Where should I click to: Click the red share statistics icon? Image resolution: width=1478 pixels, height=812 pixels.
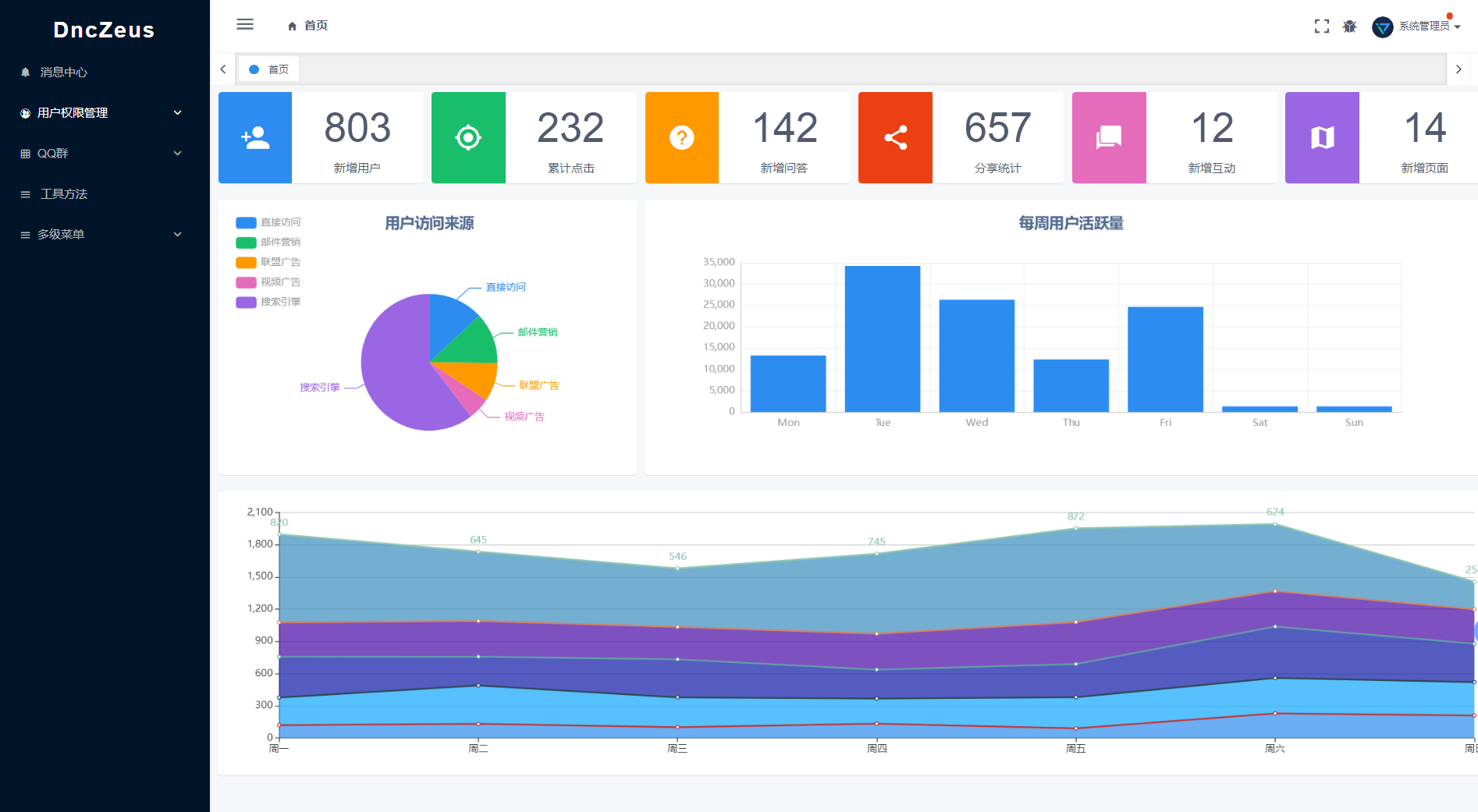(x=895, y=138)
